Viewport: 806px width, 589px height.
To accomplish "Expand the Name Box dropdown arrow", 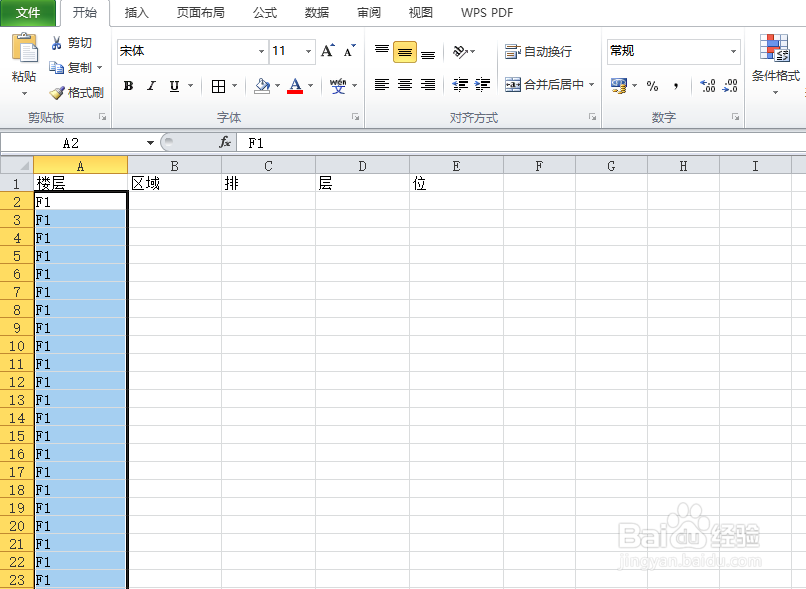I will 150,143.
